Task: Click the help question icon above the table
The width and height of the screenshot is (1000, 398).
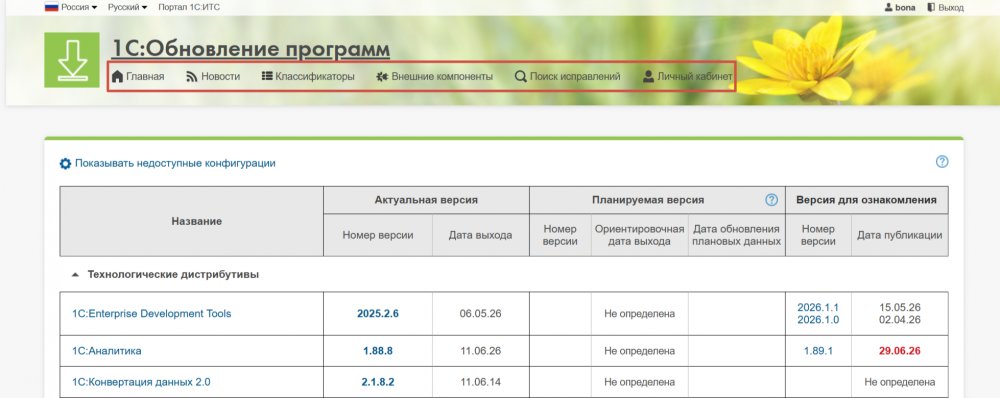Action: coord(942,162)
